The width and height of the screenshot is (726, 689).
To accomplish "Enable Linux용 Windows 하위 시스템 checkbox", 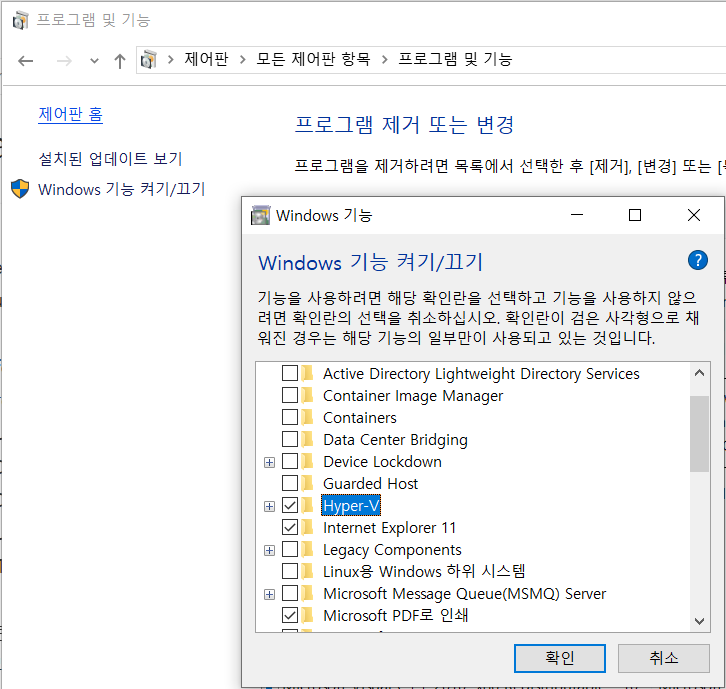I will [x=290, y=570].
